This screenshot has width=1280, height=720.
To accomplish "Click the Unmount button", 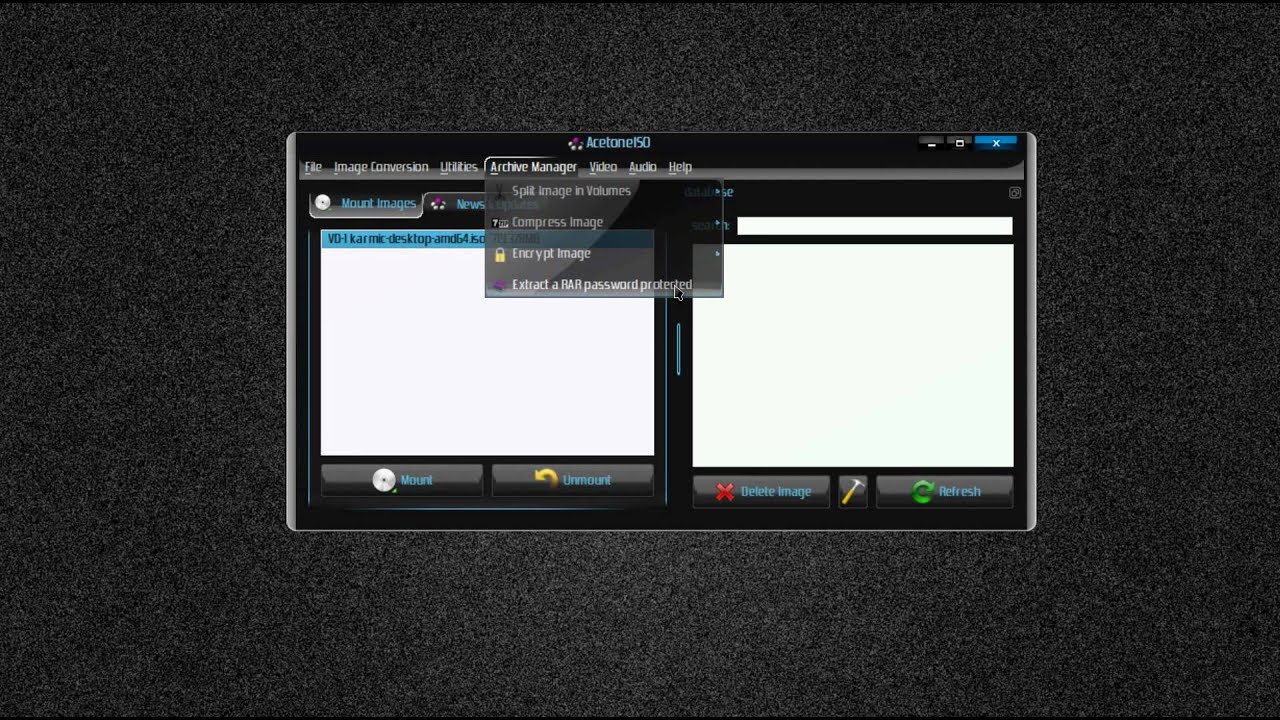I will [573, 480].
